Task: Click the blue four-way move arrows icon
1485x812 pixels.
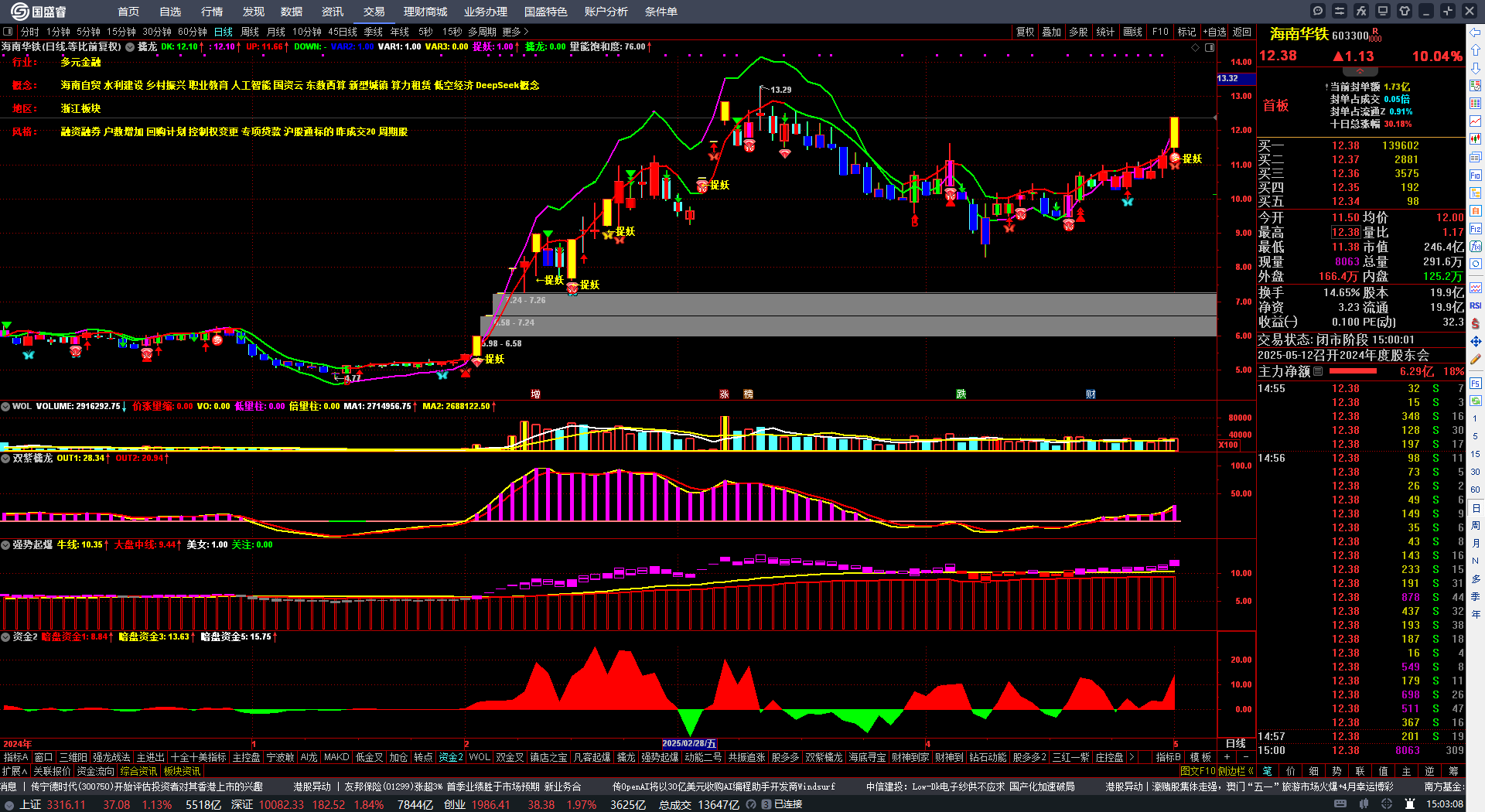Action: pyautogui.click(x=1476, y=341)
